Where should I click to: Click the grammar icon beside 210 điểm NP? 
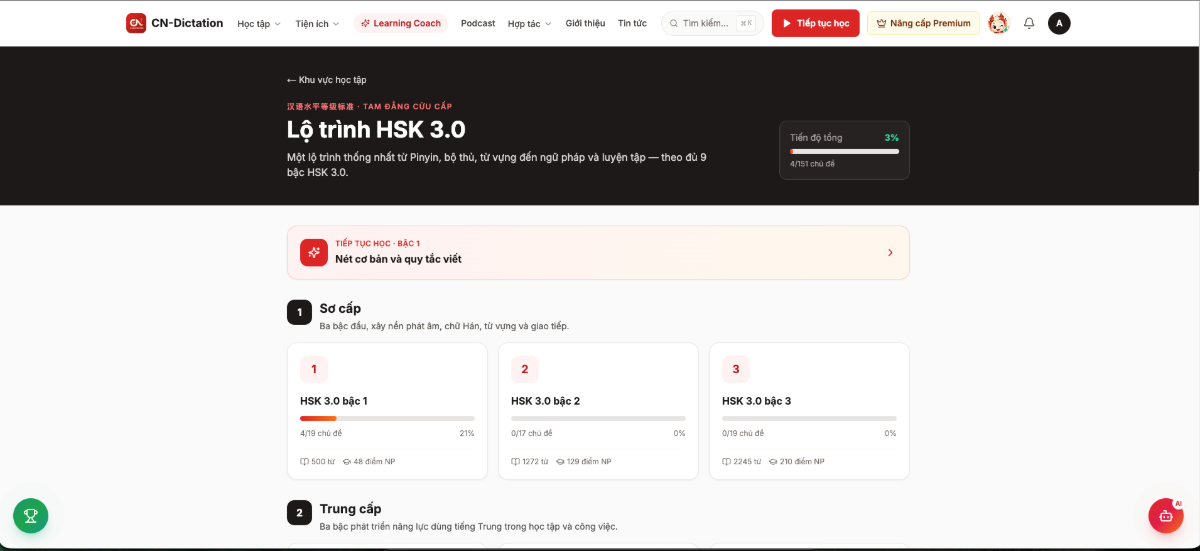coord(774,462)
